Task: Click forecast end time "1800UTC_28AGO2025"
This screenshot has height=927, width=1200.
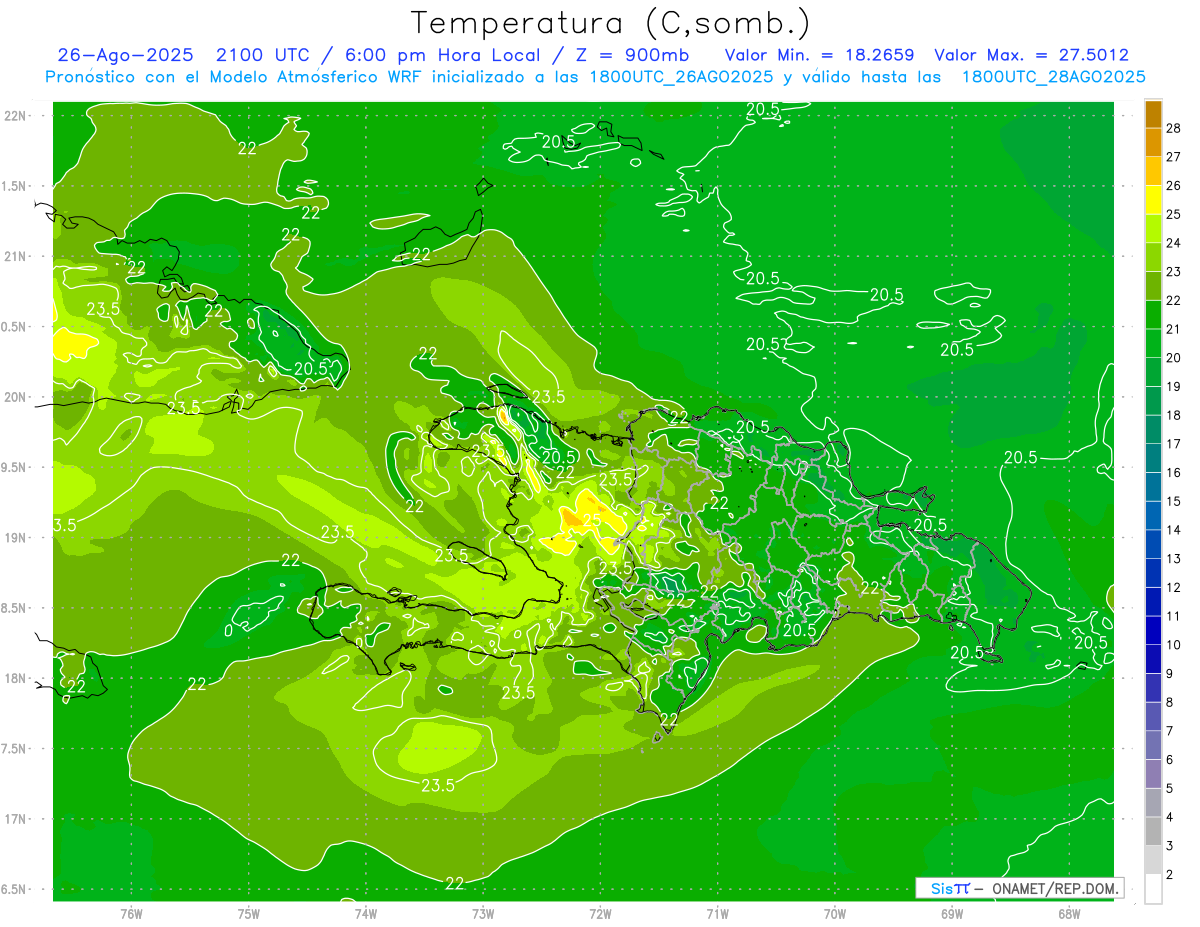Action: 1053,77
